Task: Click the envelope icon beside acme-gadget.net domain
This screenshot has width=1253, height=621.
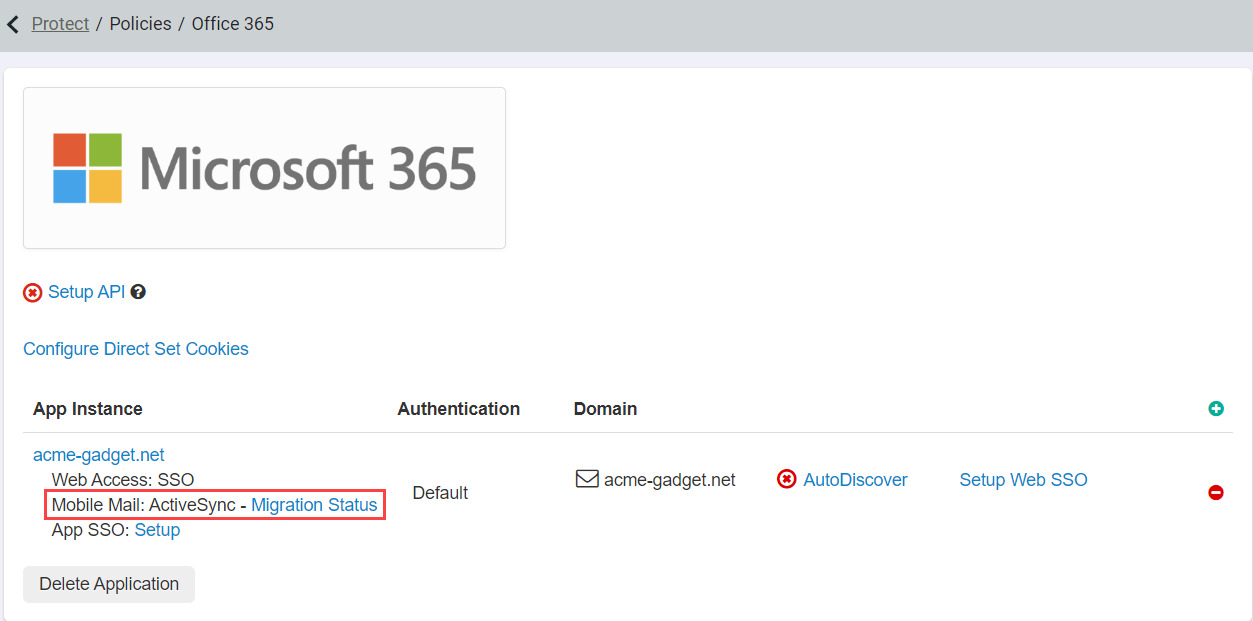Action: (587, 479)
